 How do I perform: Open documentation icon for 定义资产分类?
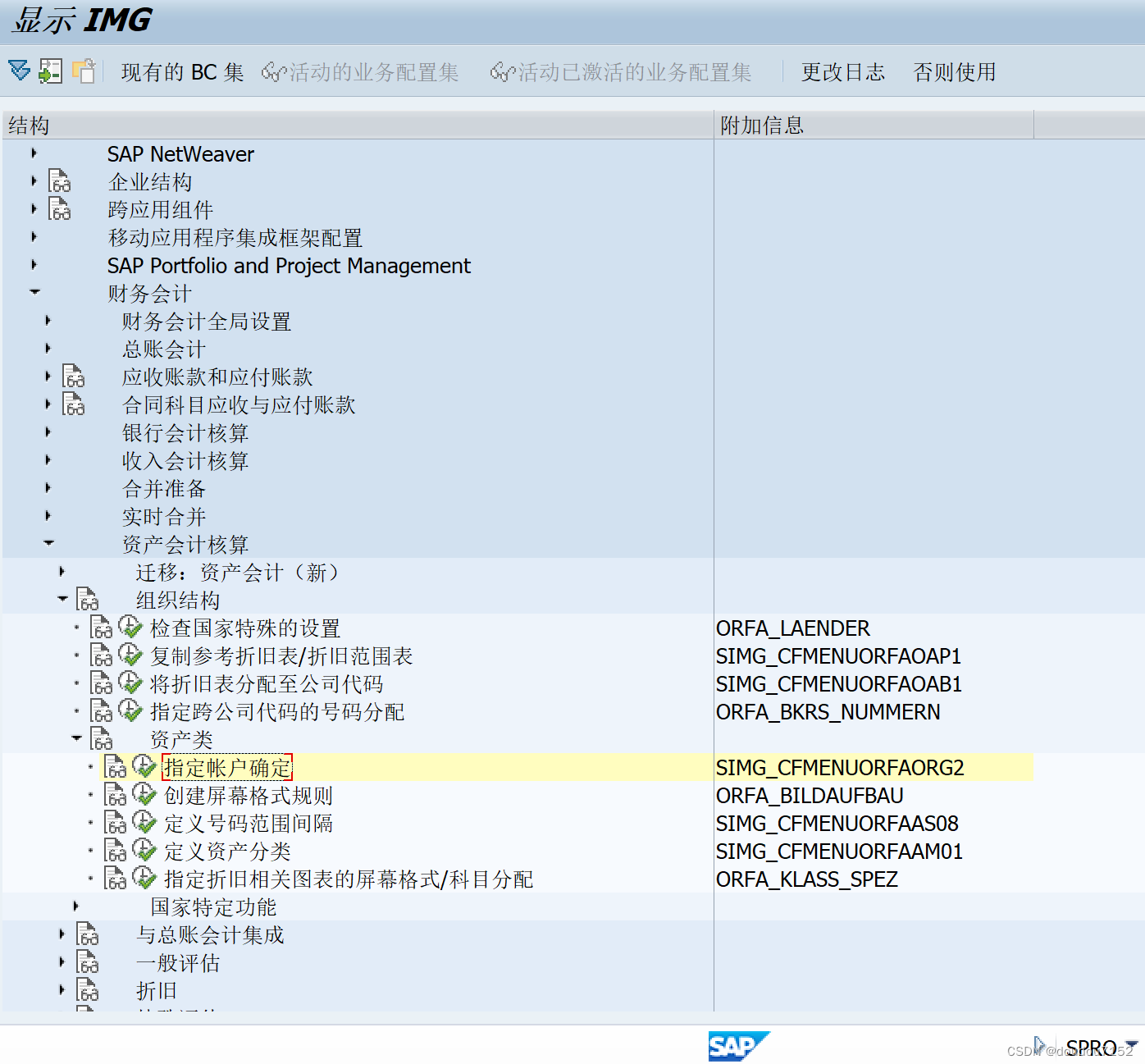[116, 851]
